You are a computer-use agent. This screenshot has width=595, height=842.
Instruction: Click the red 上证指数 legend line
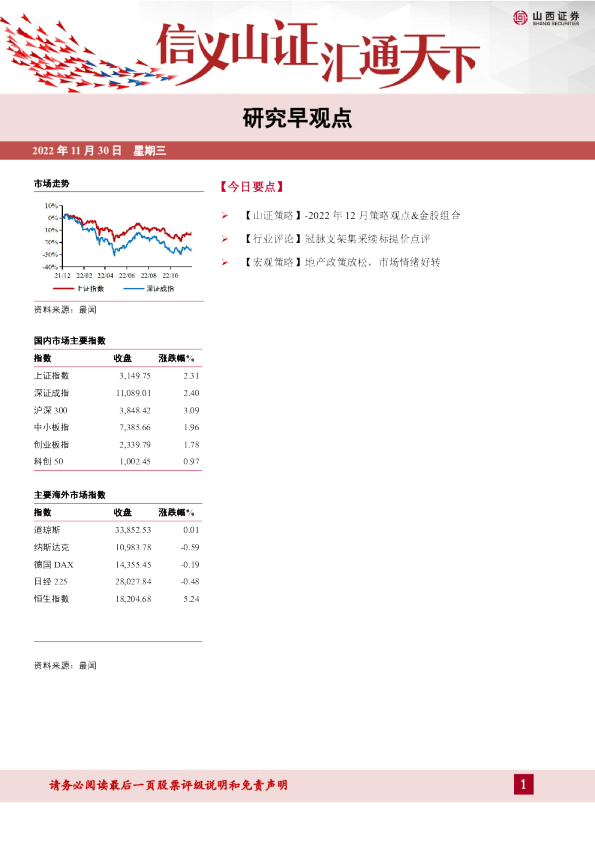coord(63,289)
